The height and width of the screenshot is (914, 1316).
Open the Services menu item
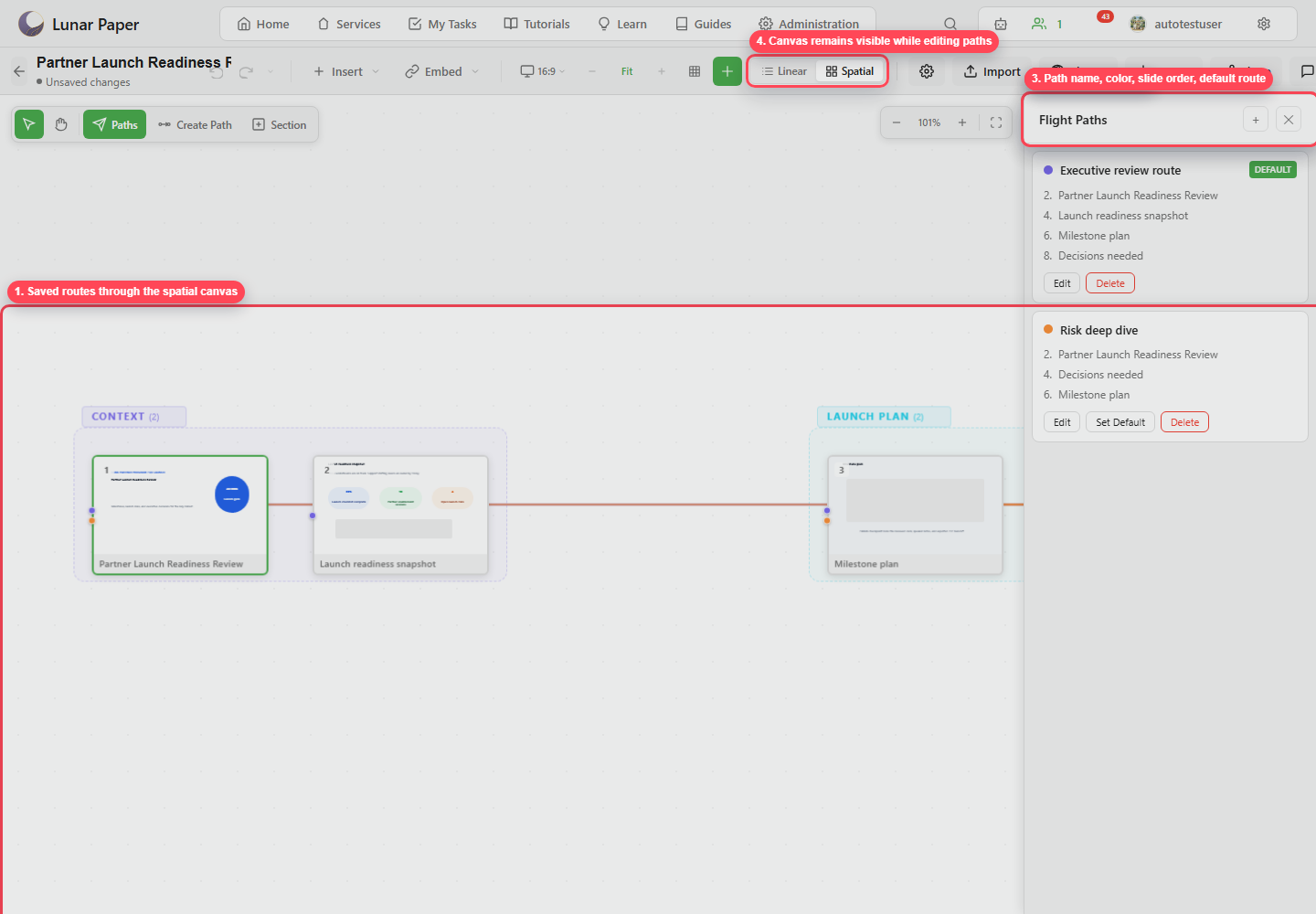click(349, 24)
